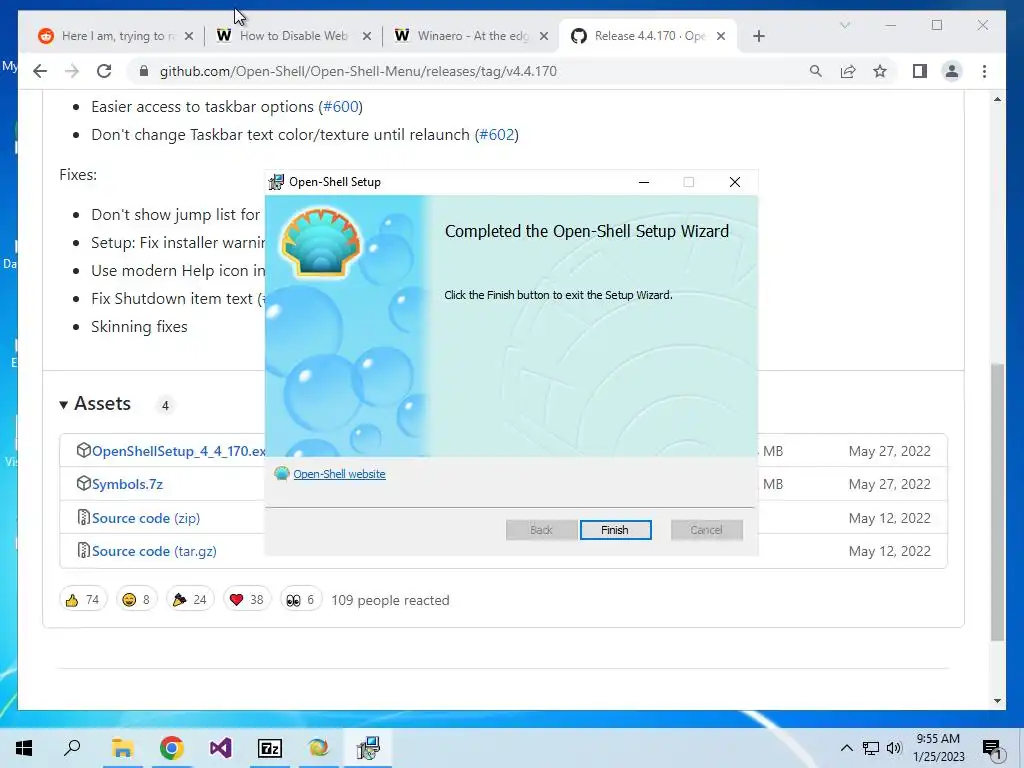Close the Winaero tab
The height and width of the screenshot is (768, 1024).
click(543, 36)
